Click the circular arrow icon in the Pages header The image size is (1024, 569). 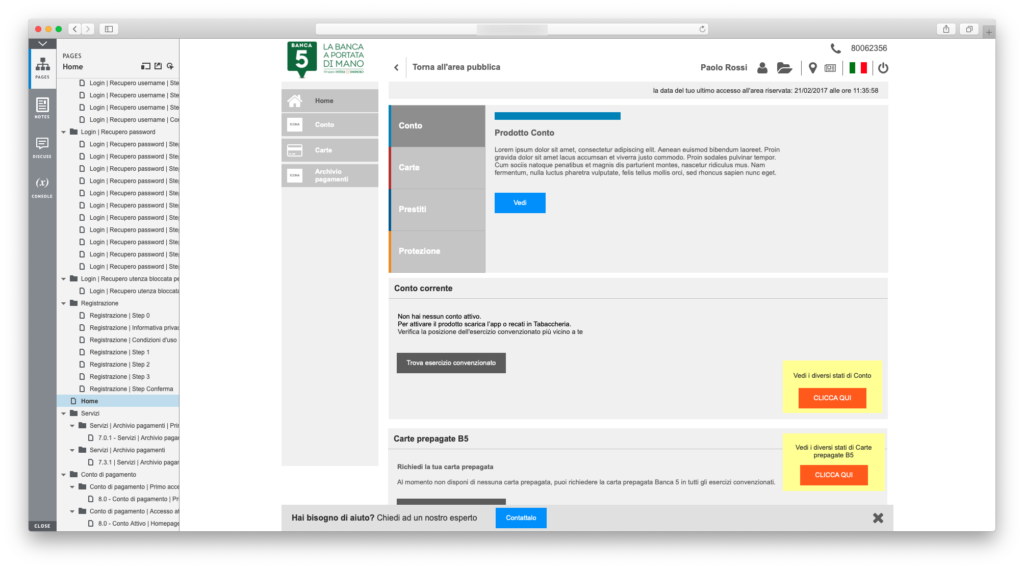click(x=170, y=67)
